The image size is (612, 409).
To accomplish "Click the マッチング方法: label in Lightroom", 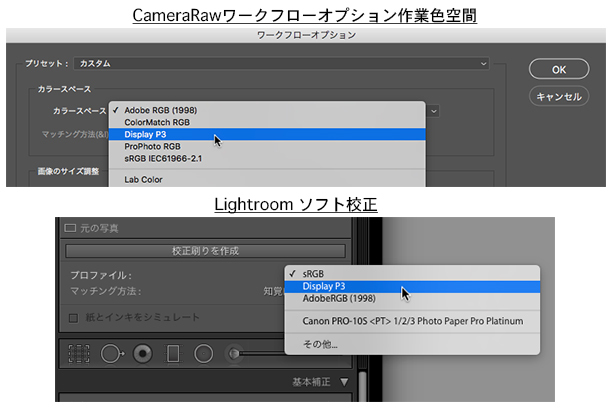I will (x=106, y=291).
